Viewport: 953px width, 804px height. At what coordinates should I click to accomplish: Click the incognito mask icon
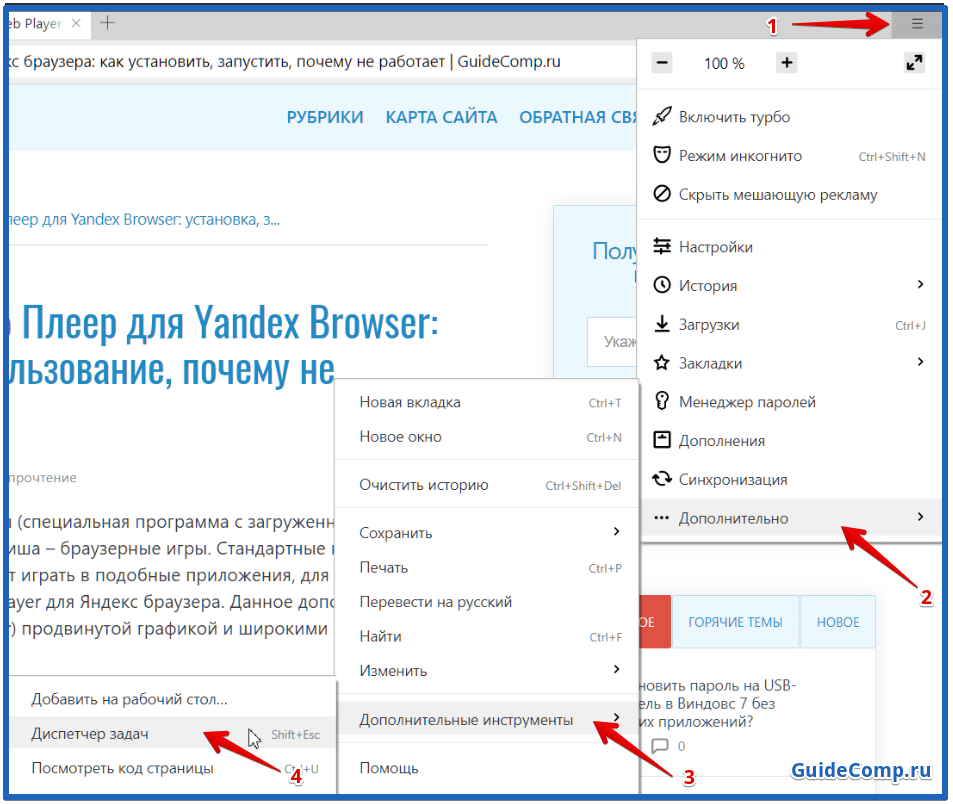(x=661, y=155)
